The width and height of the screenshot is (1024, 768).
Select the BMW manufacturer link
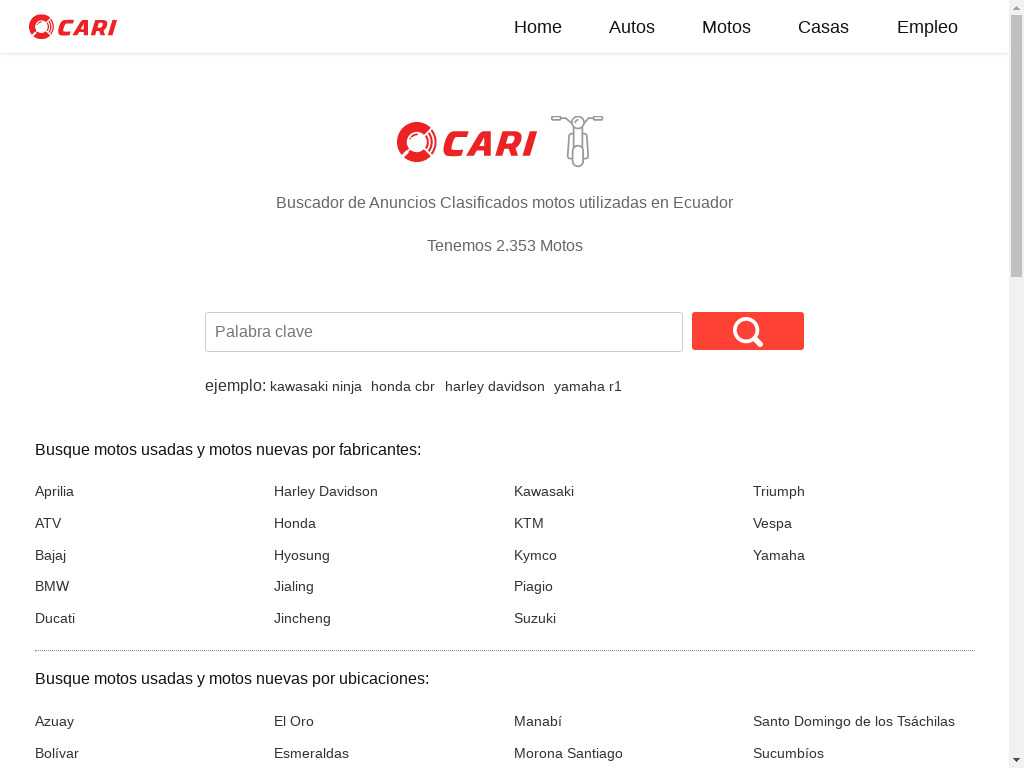52,586
